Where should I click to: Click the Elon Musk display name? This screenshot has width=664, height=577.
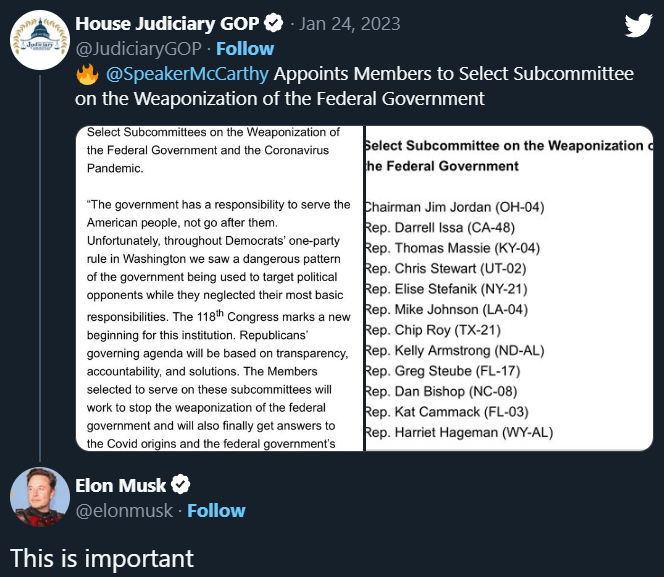tap(120, 486)
